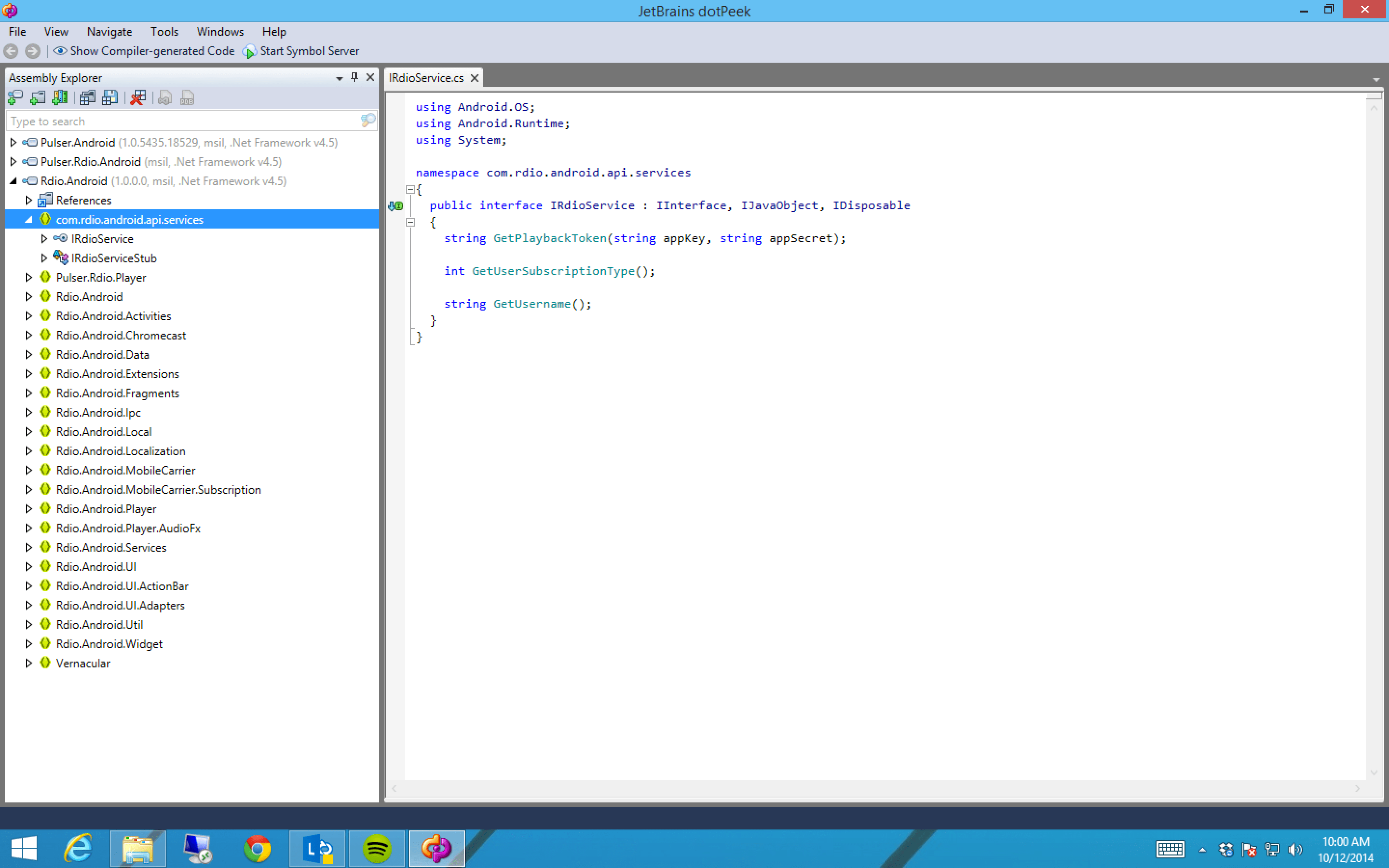Screen dimensions: 1389x868
Task: Expand the IRdioServiceStub tree node
Action: [x=44, y=258]
